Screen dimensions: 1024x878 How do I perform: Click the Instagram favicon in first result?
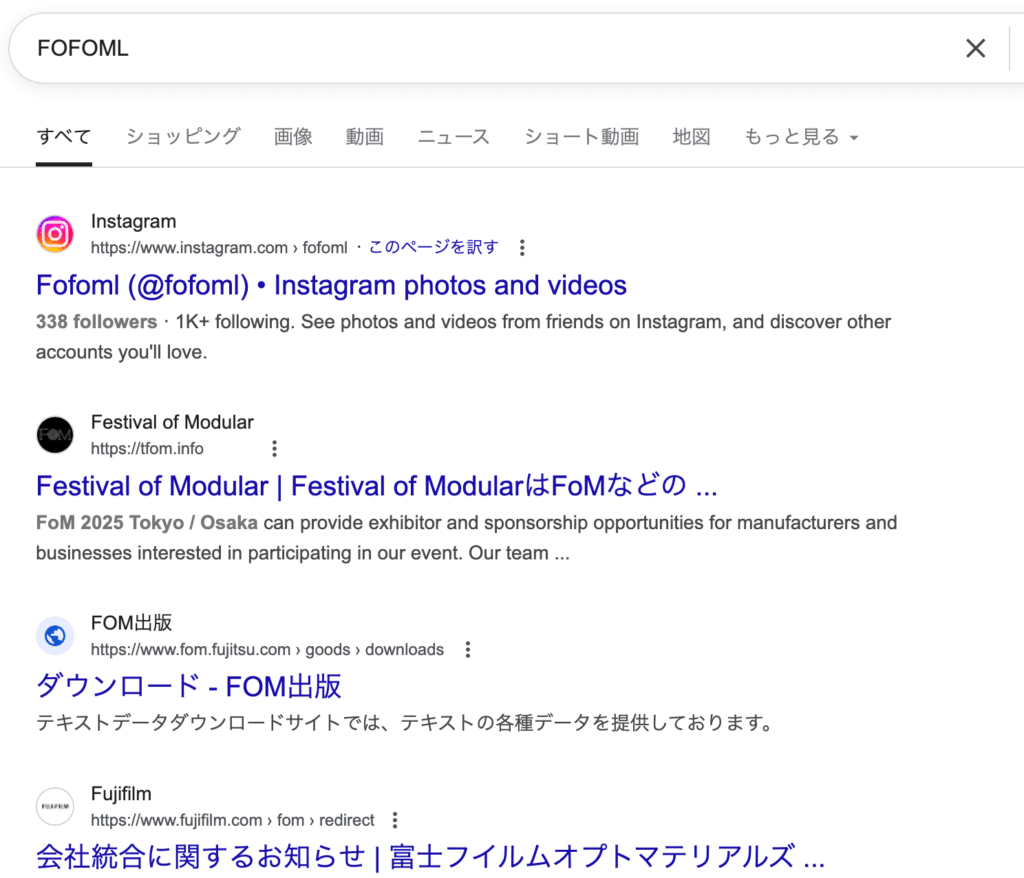(55, 234)
